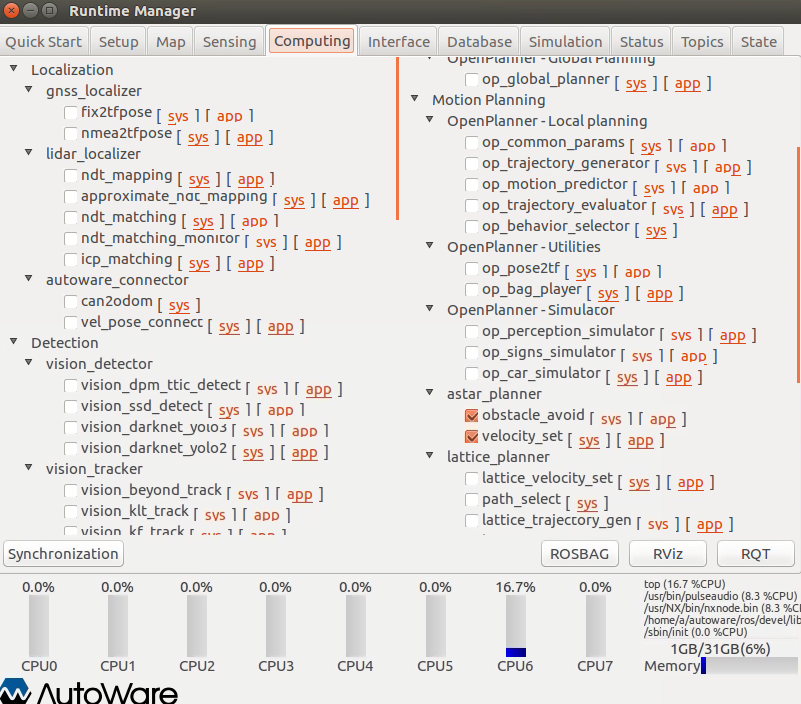This screenshot has height=704, width=801.
Task: Switch to the Topics tab
Action: point(702,42)
